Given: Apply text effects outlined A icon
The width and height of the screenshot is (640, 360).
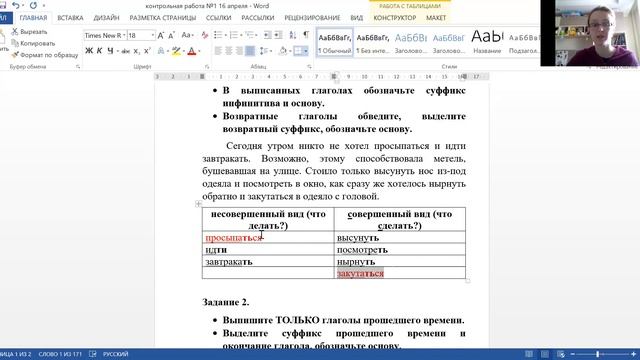Looking at the screenshot, I should tap(161, 51).
